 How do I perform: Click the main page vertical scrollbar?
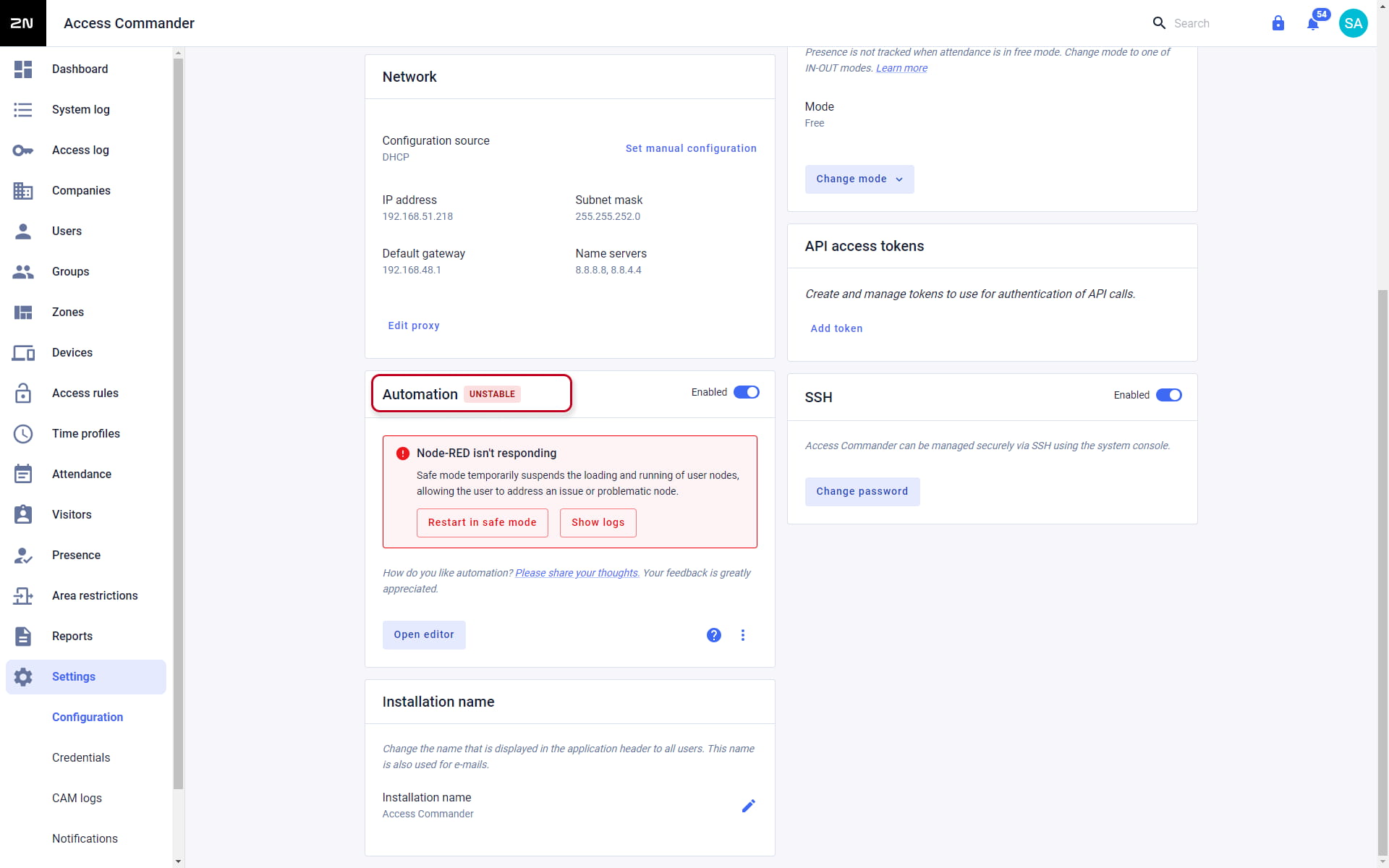pos(1383,571)
